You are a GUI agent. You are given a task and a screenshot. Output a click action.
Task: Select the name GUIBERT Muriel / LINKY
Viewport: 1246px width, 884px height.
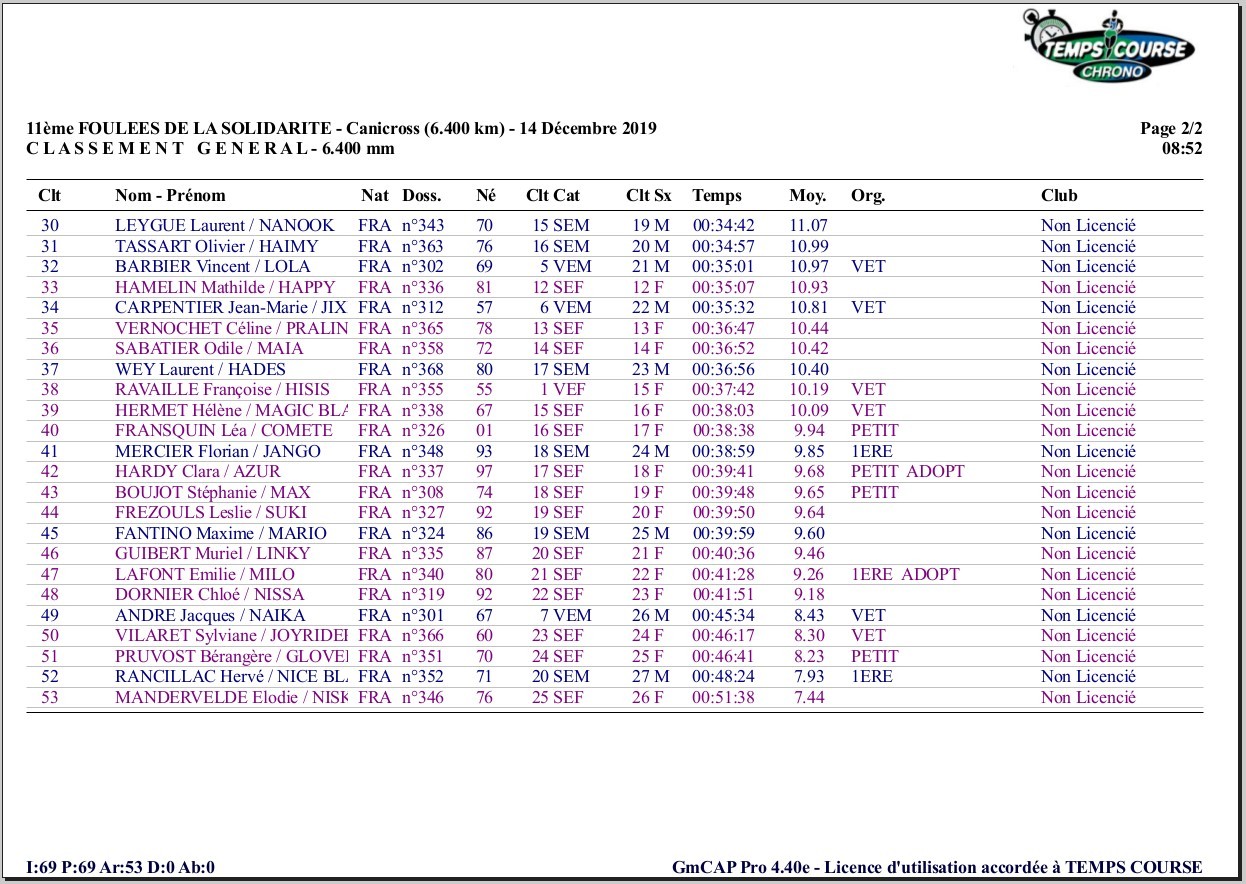pos(213,554)
